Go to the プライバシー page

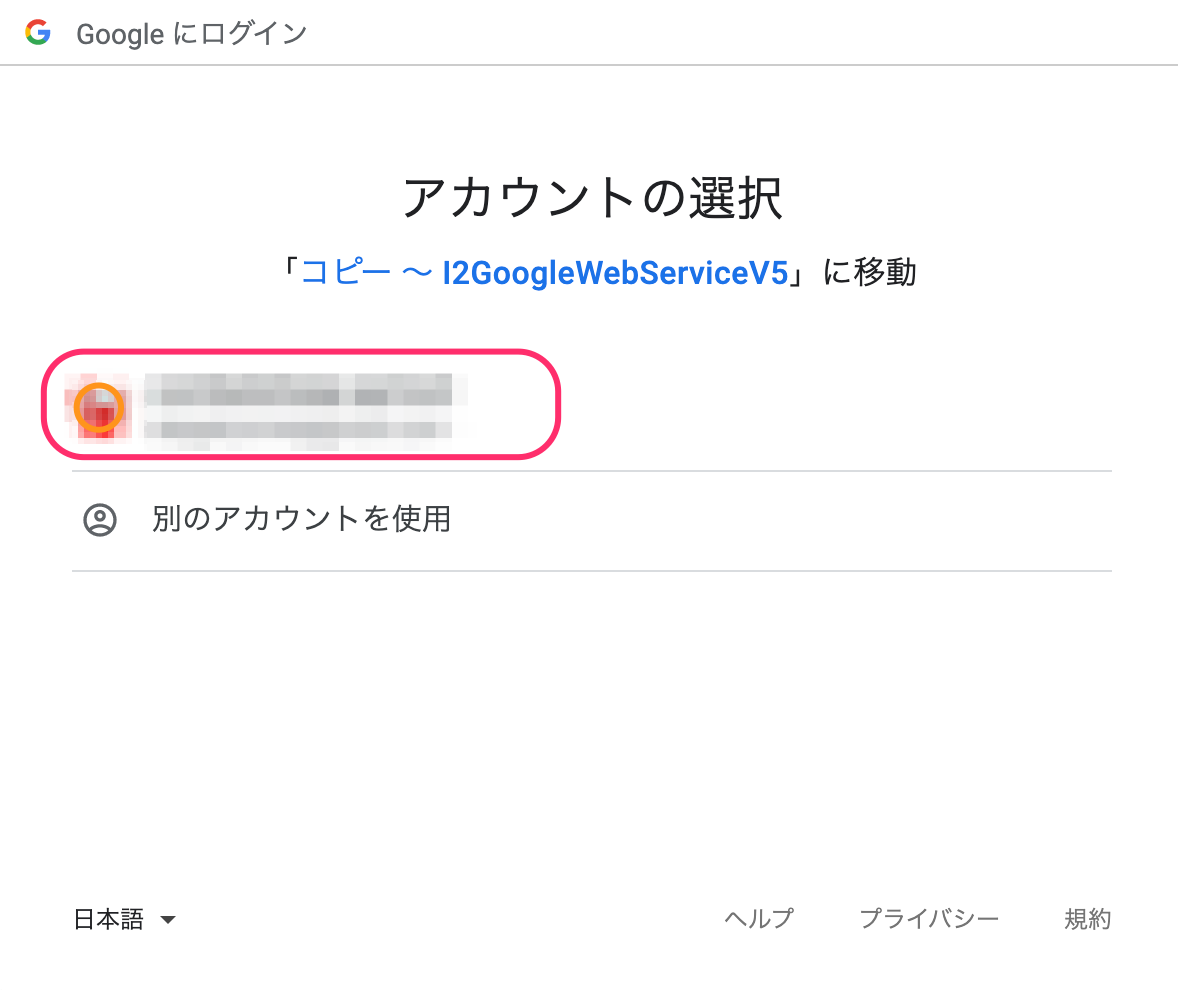(x=929, y=919)
